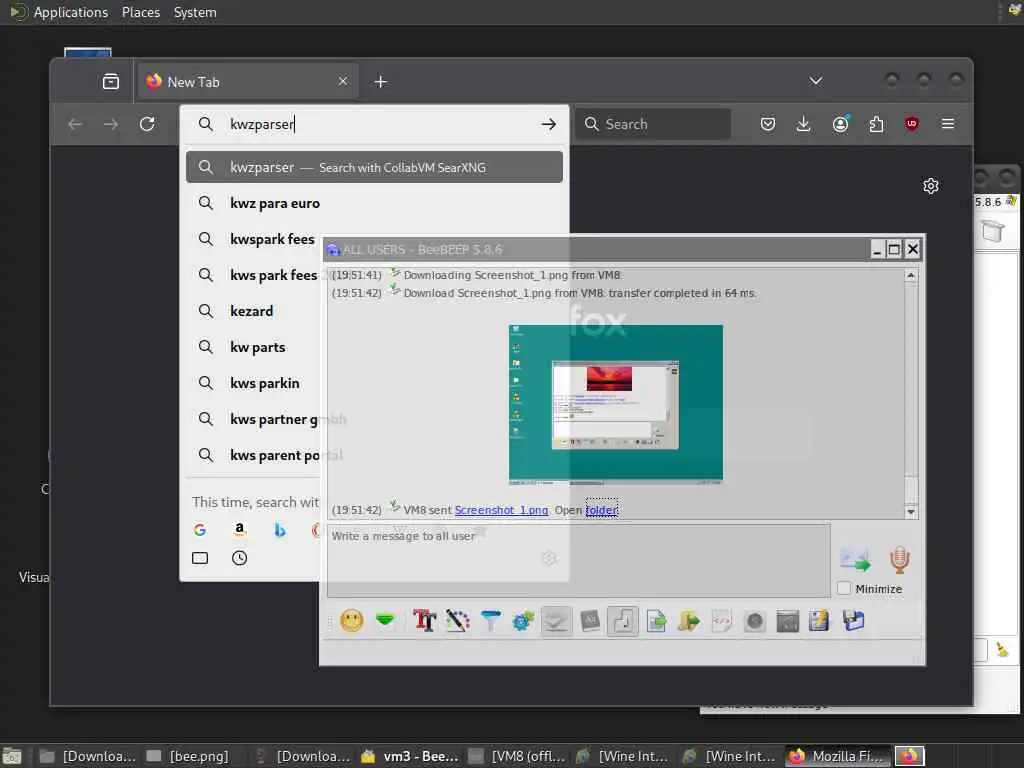Search this time with Google
The height and width of the screenshot is (768, 1024).
pos(200,530)
